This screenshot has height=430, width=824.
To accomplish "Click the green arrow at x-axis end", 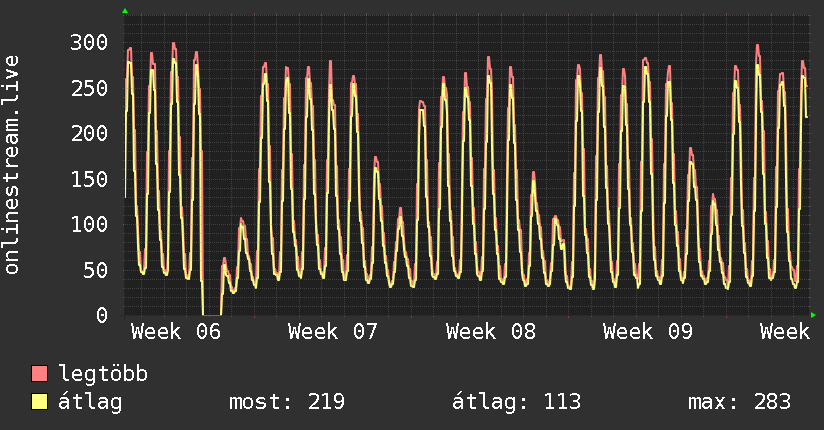I will 813,315.
